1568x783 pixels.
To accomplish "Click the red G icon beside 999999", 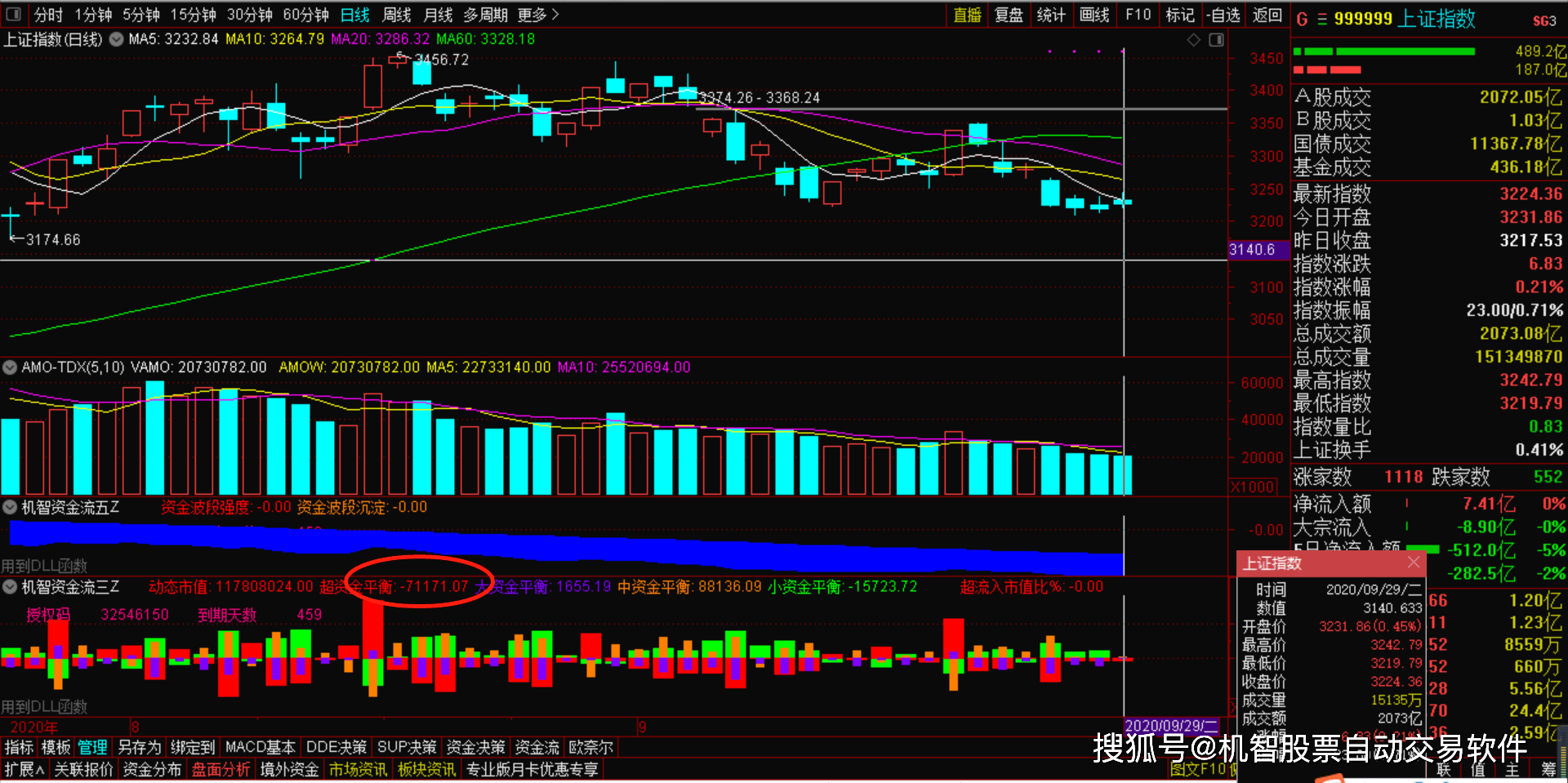I will pyautogui.click(x=1302, y=20).
